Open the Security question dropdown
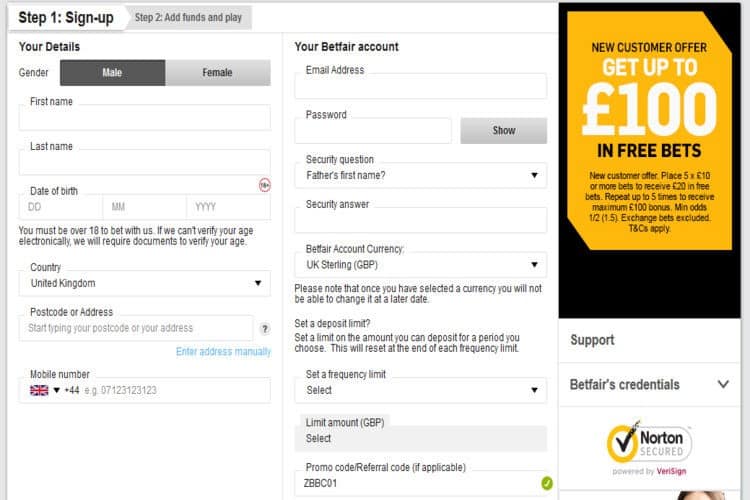The image size is (750, 500). point(420,176)
